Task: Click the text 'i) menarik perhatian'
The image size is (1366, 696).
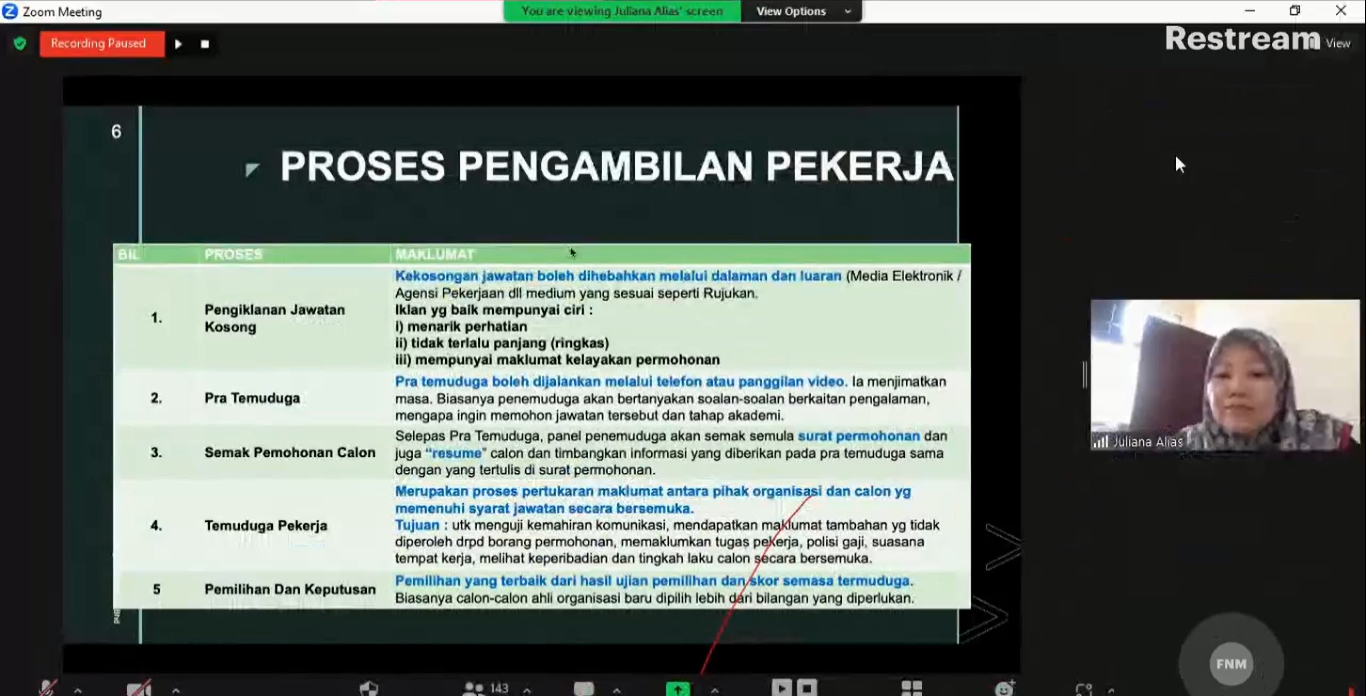Action: (x=461, y=326)
